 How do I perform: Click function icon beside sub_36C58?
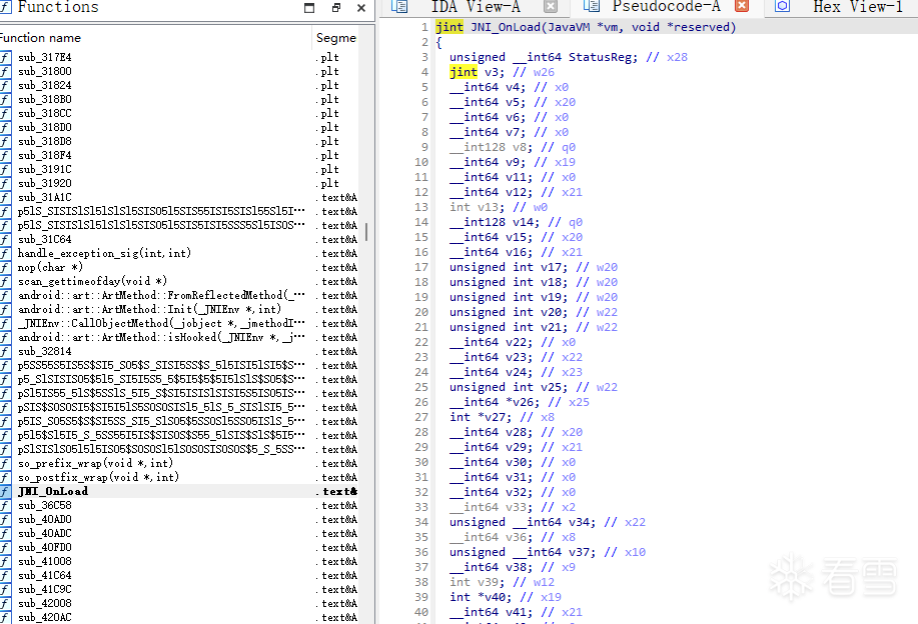coord(5,506)
